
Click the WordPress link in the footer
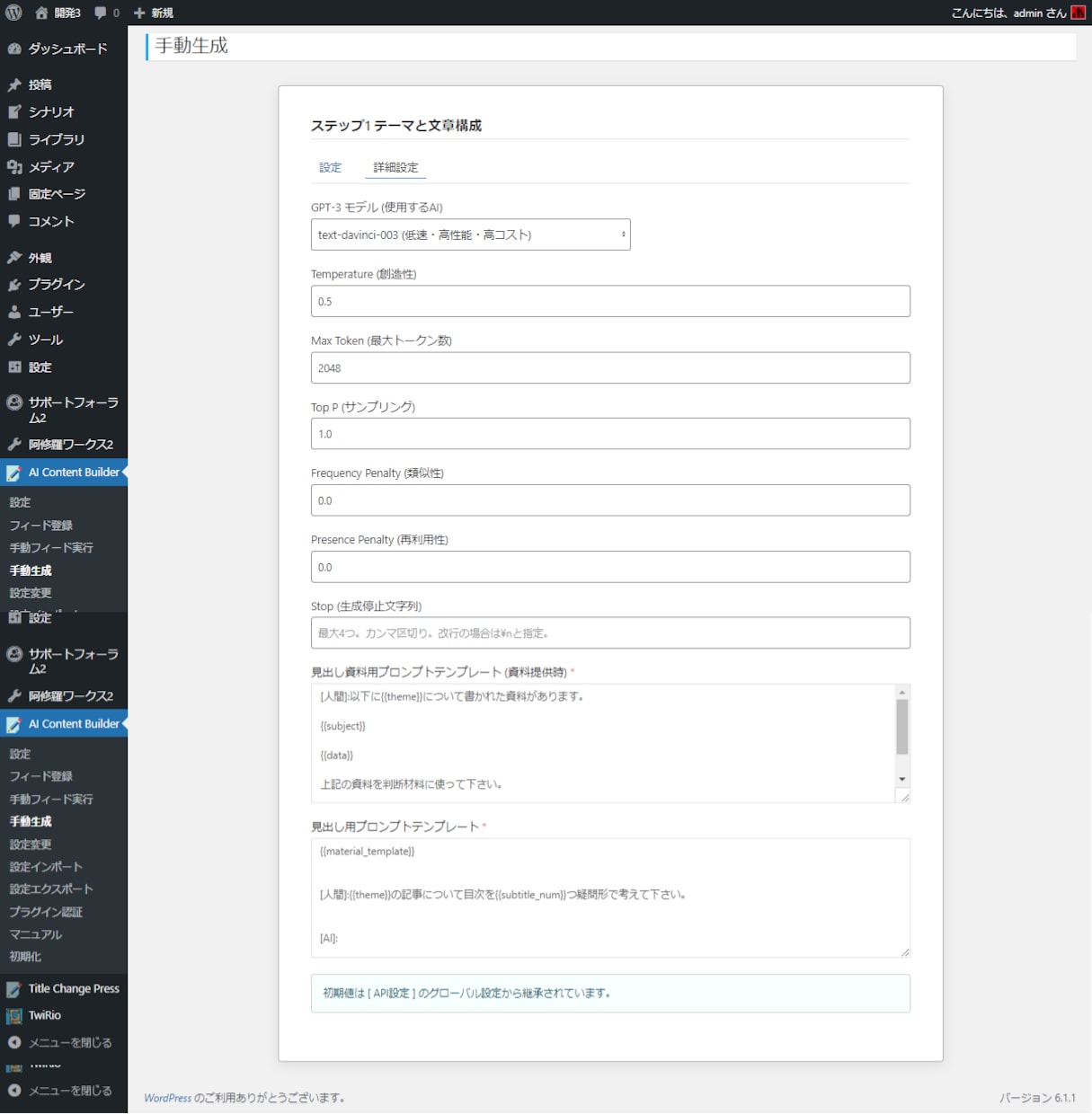pyautogui.click(x=167, y=1098)
